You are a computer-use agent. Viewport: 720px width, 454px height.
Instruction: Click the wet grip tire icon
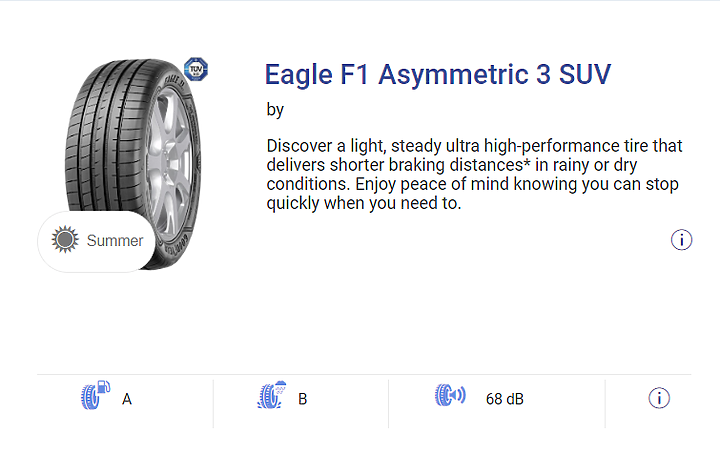click(272, 395)
